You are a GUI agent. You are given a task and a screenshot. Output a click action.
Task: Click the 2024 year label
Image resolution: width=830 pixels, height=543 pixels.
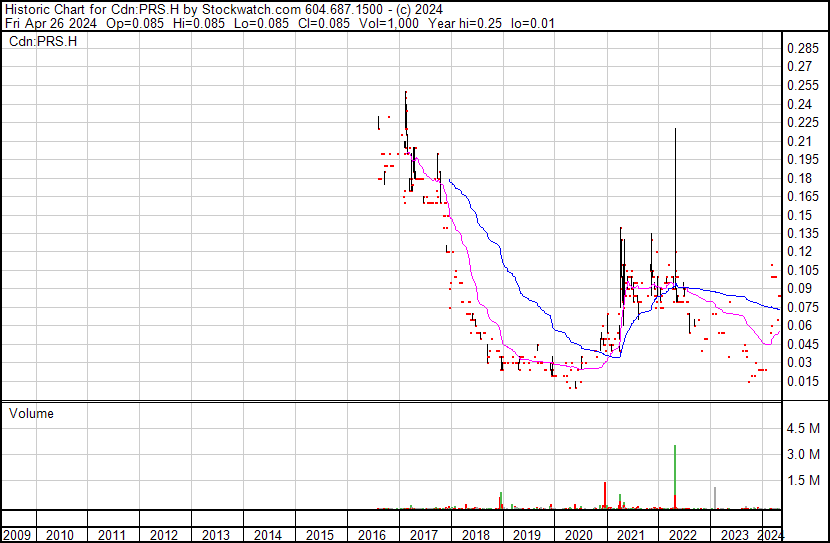tap(770, 535)
